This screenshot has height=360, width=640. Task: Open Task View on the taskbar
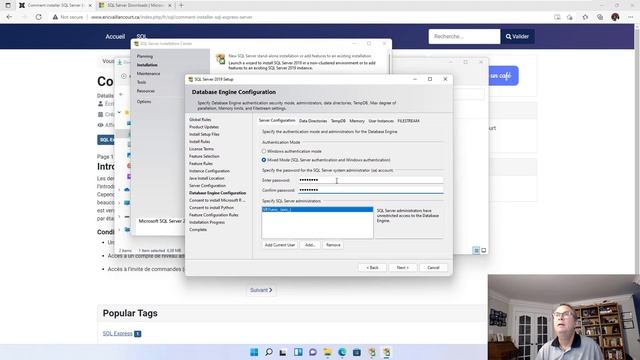point(283,352)
